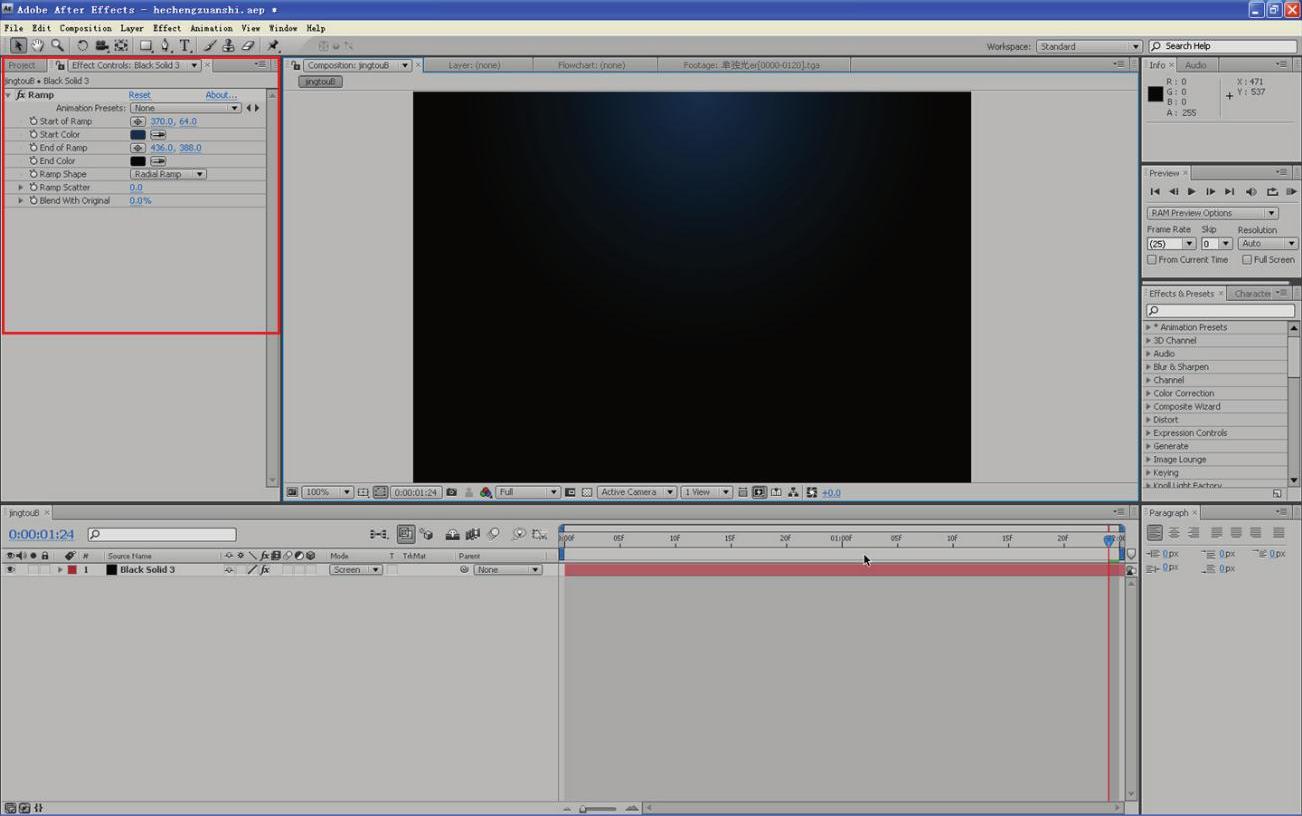Open the Start Color swatch
Viewport: 1302px width, 816px height.
tap(138, 134)
